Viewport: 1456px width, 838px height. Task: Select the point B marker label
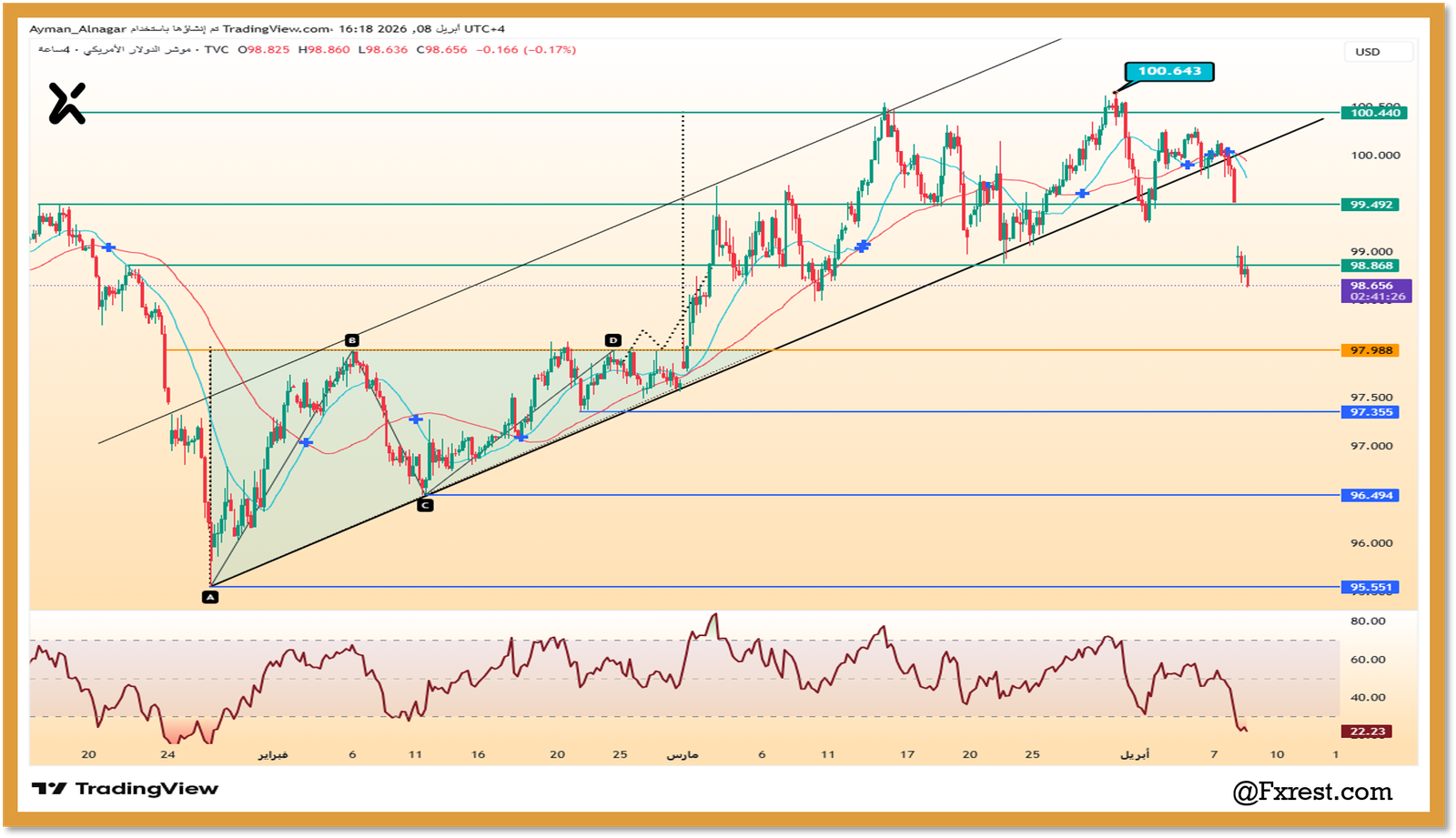point(352,340)
